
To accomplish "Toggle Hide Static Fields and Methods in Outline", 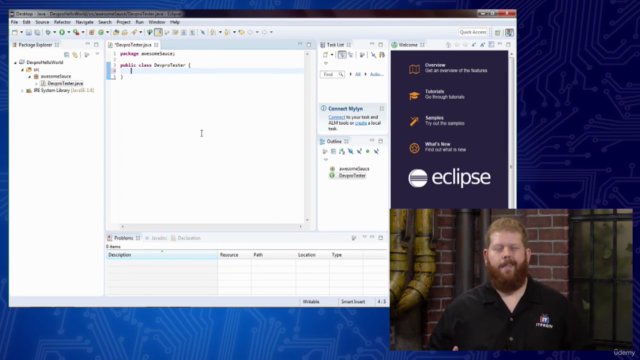I will coord(359,151).
